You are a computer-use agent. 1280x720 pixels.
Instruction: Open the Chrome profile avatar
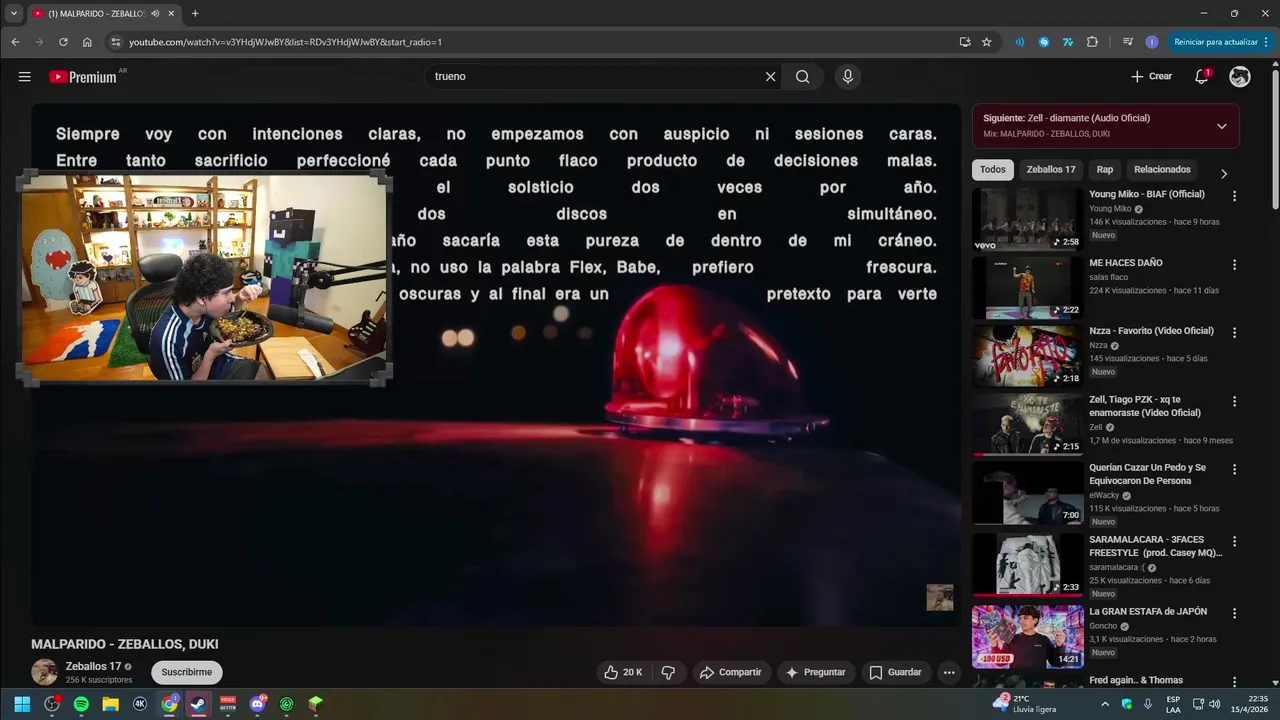(x=1152, y=42)
